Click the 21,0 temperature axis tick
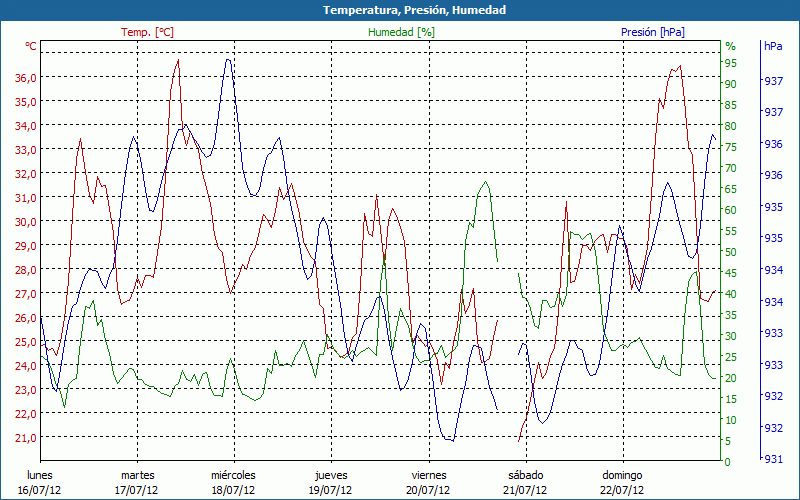The image size is (800, 500). point(26,438)
